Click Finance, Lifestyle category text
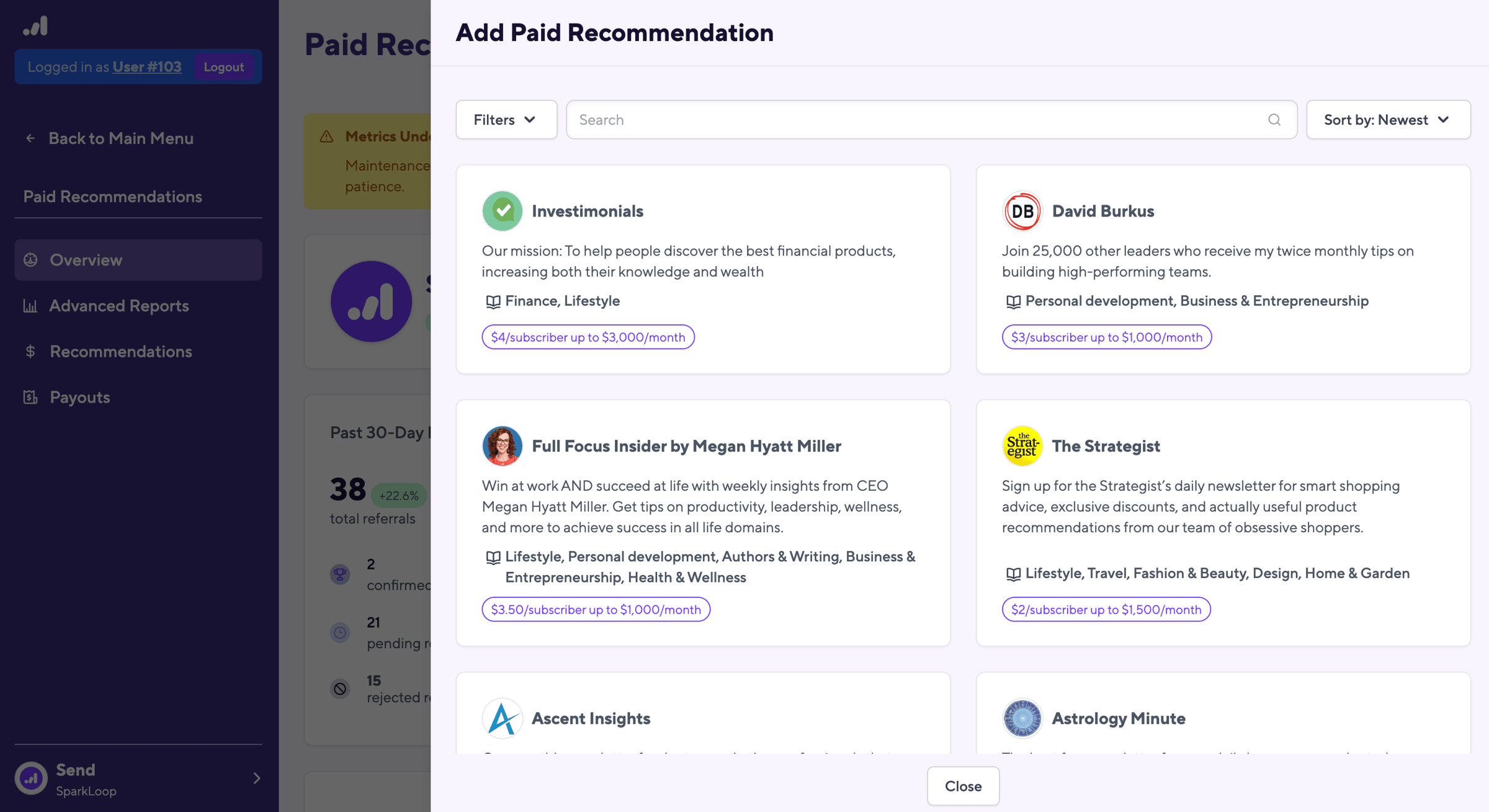The width and height of the screenshot is (1489, 812). click(563, 301)
